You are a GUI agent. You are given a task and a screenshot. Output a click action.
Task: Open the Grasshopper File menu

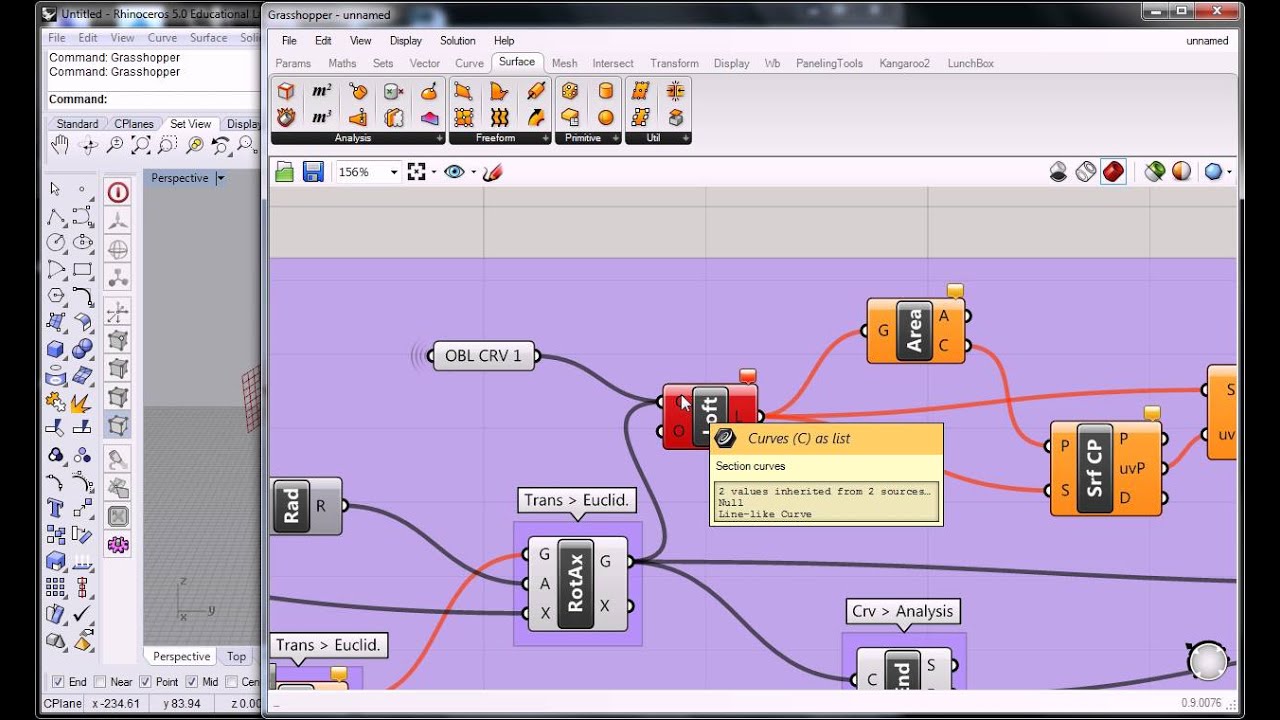tap(289, 41)
